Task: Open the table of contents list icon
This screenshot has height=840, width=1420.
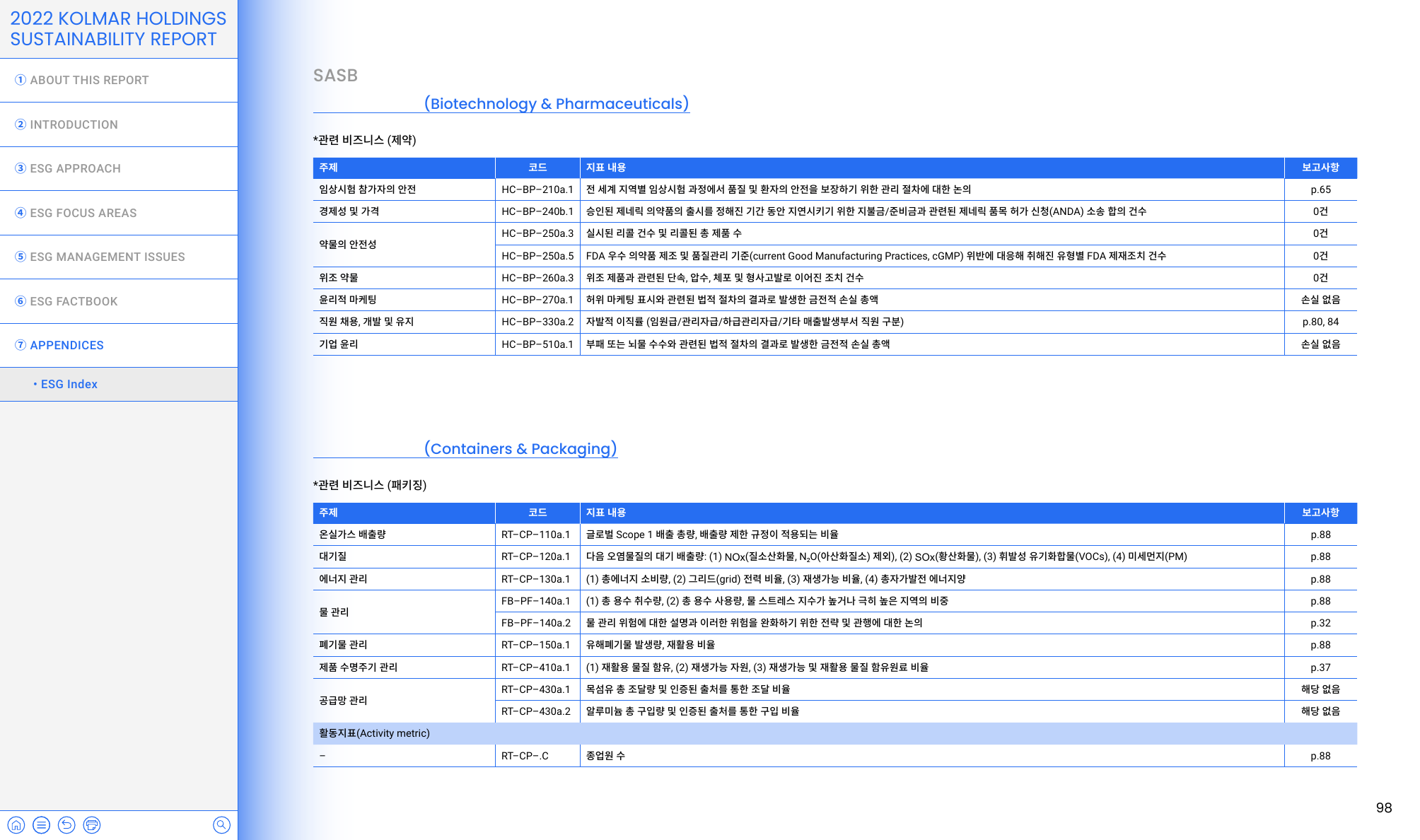Action: (x=42, y=825)
